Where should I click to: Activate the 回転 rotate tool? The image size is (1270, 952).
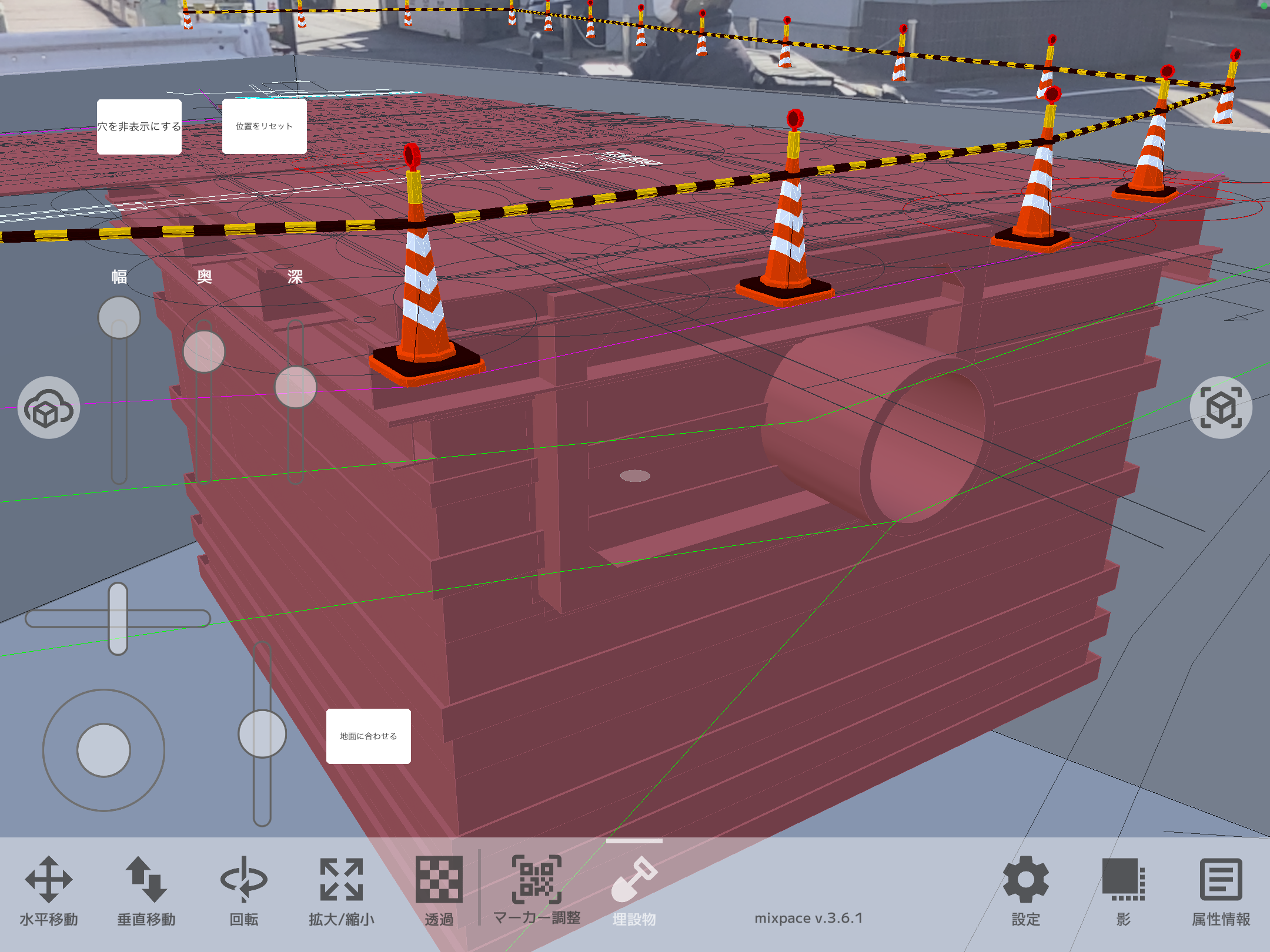click(244, 891)
